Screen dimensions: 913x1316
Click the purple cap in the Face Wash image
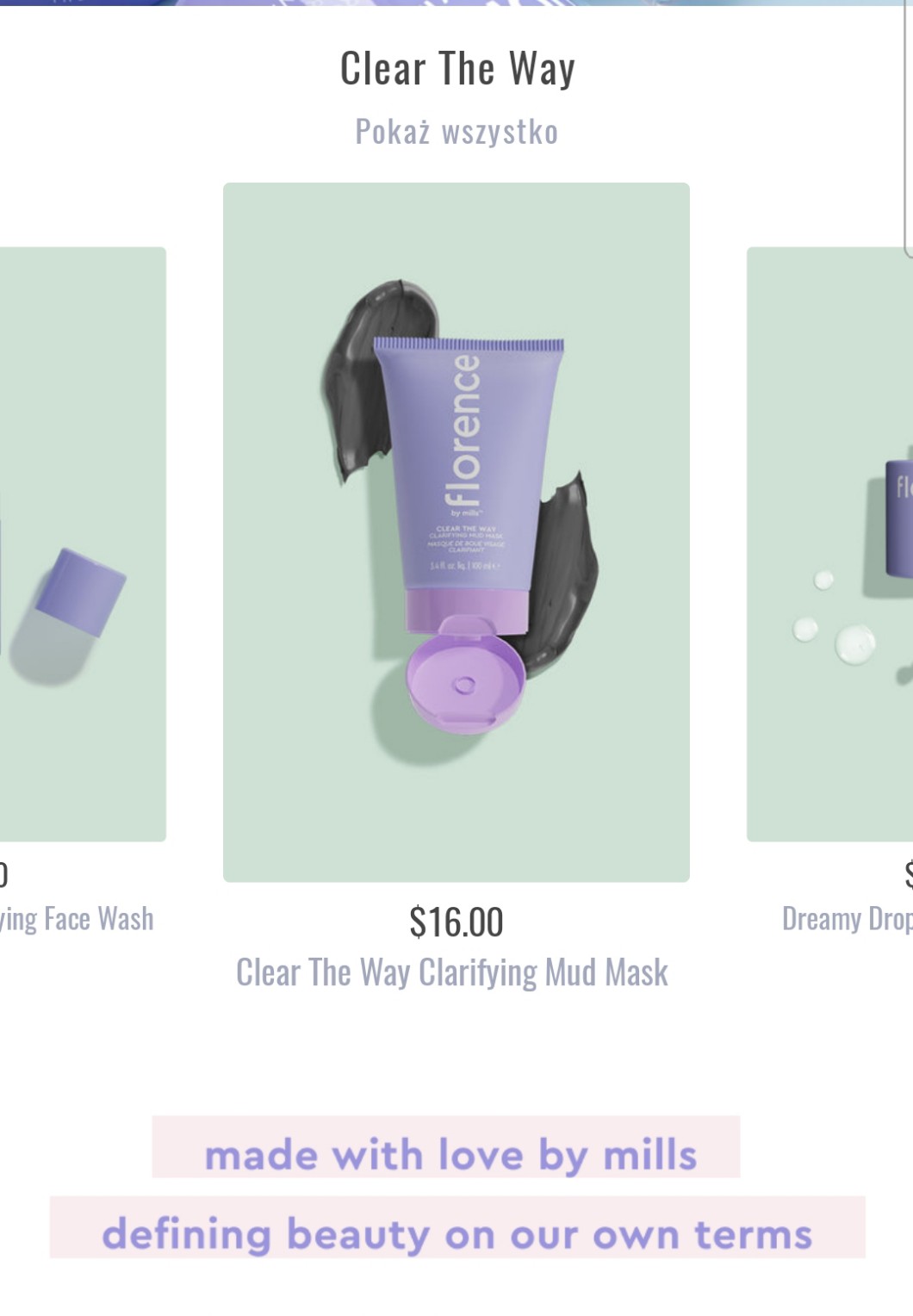(x=81, y=591)
